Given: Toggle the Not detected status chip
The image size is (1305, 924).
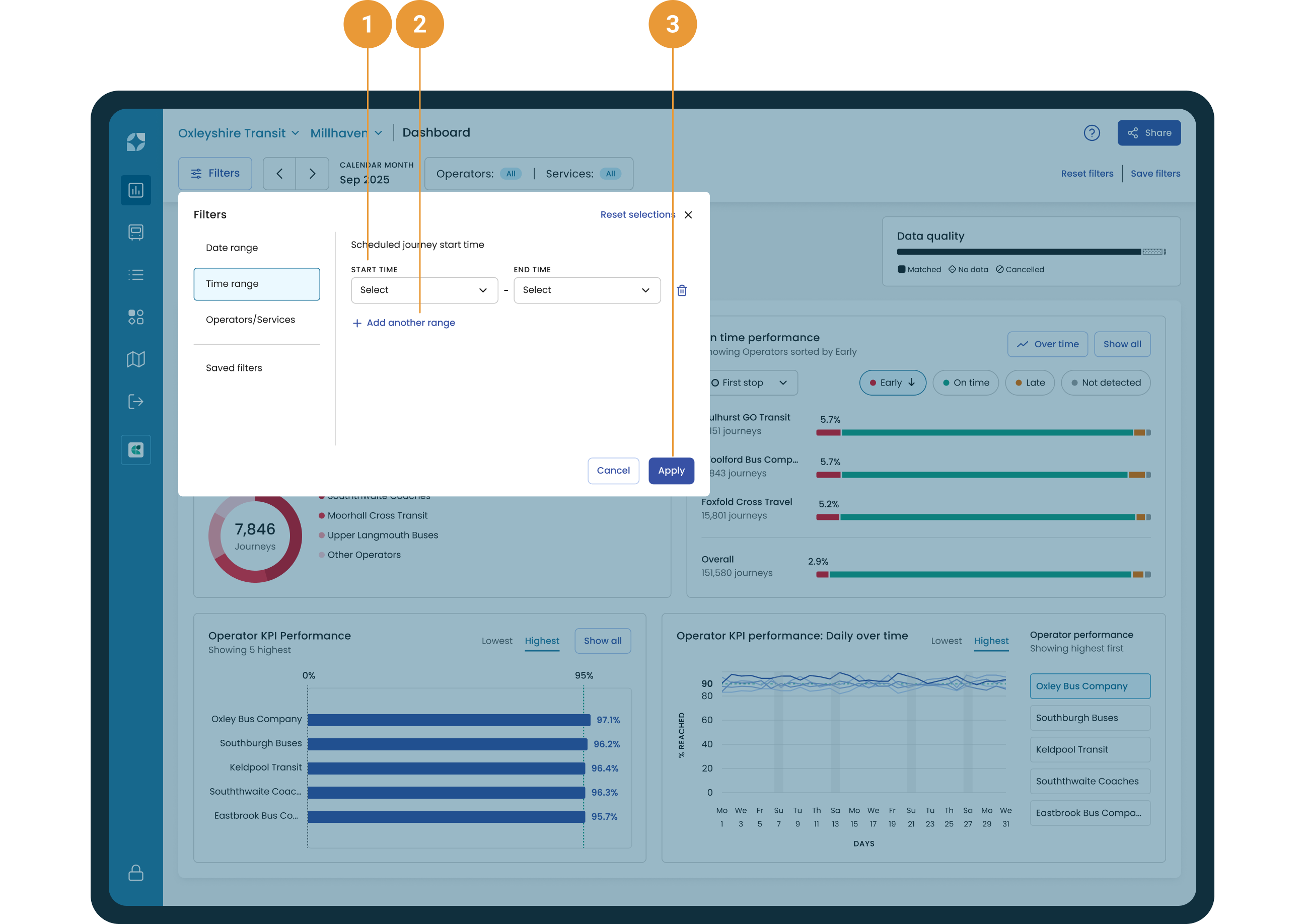Looking at the screenshot, I should [1105, 383].
